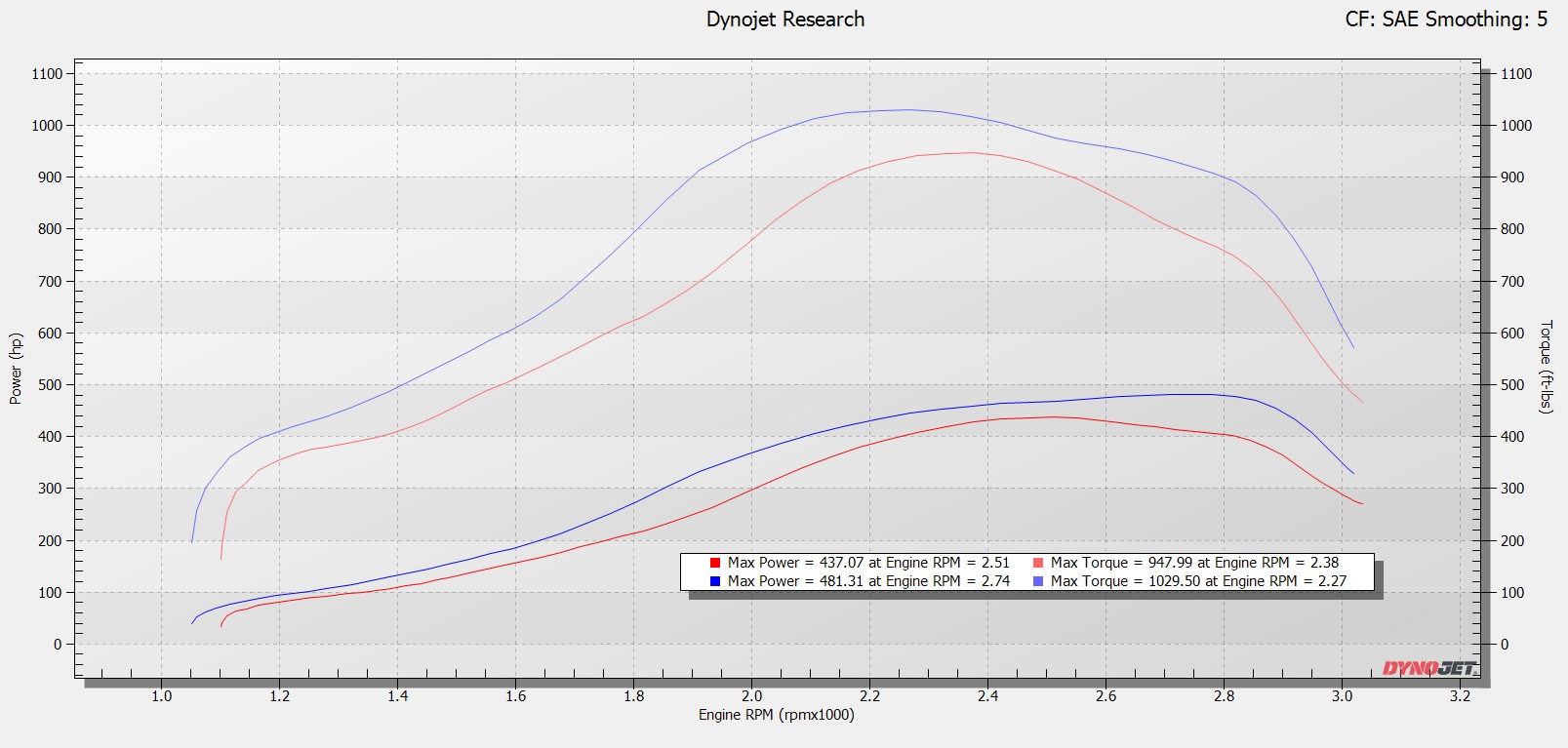This screenshot has height=748, width=1568.
Task: Click the 500 tick on right torque axis
Action: pyautogui.click(x=1512, y=385)
